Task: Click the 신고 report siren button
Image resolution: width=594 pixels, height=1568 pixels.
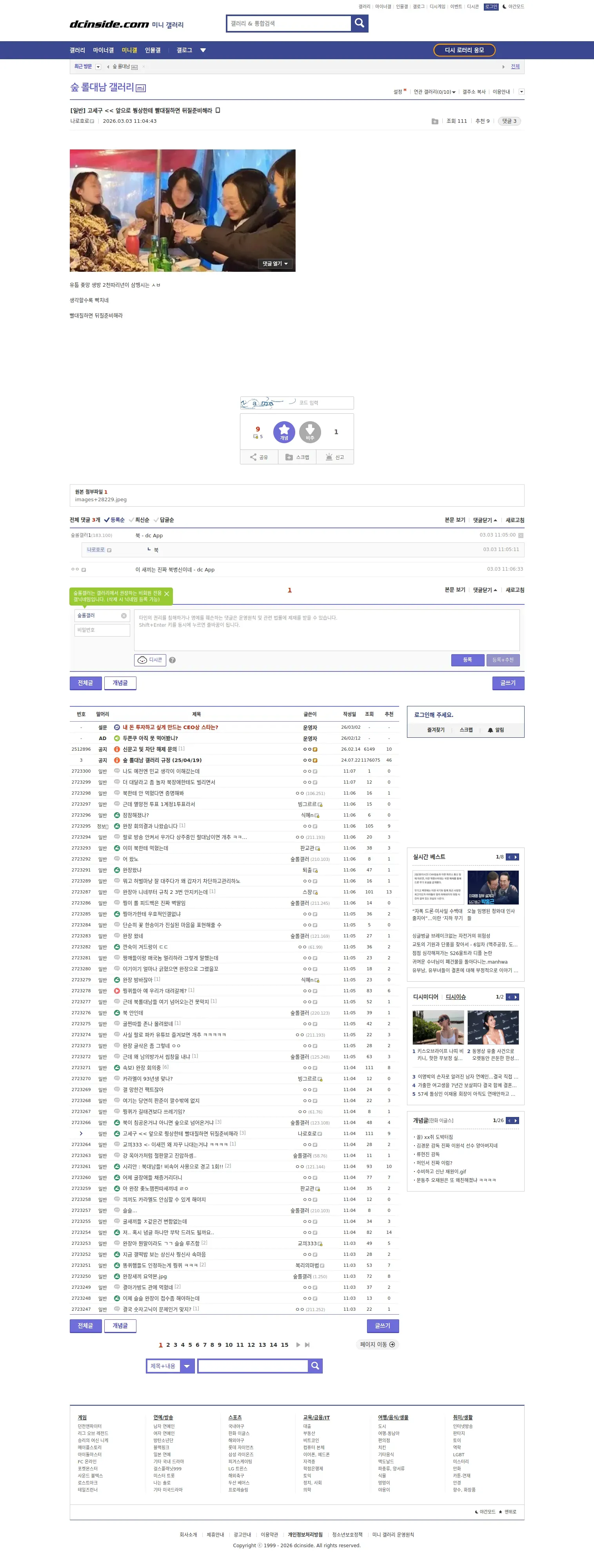Action: [x=335, y=457]
